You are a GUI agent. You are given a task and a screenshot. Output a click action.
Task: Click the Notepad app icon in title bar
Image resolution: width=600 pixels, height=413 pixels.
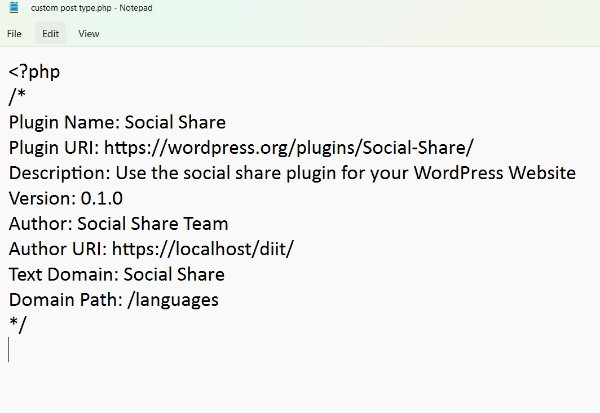tap(14, 7)
